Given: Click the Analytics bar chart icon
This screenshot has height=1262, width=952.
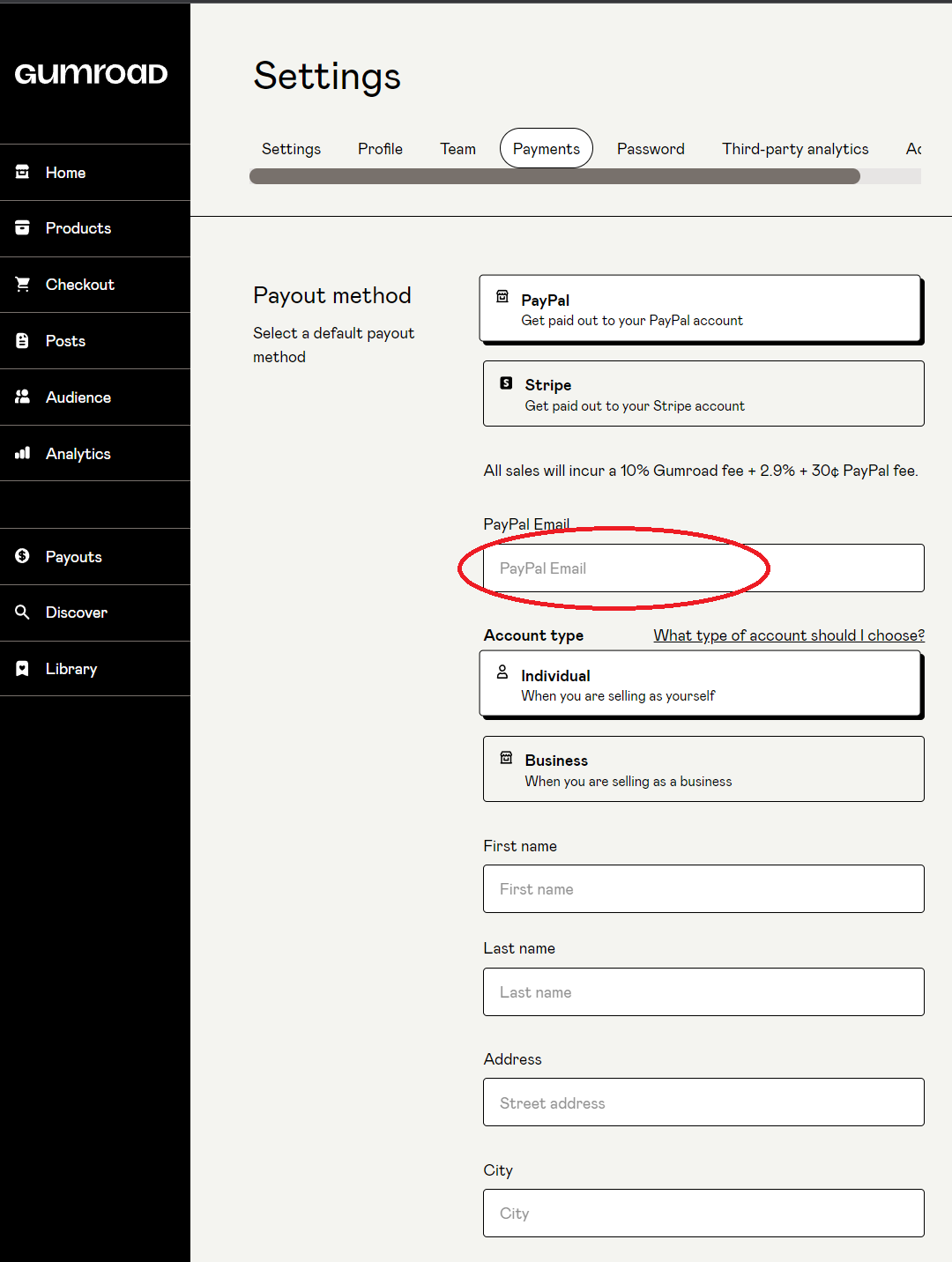Looking at the screenshot, I should click(x=23, y=453).
